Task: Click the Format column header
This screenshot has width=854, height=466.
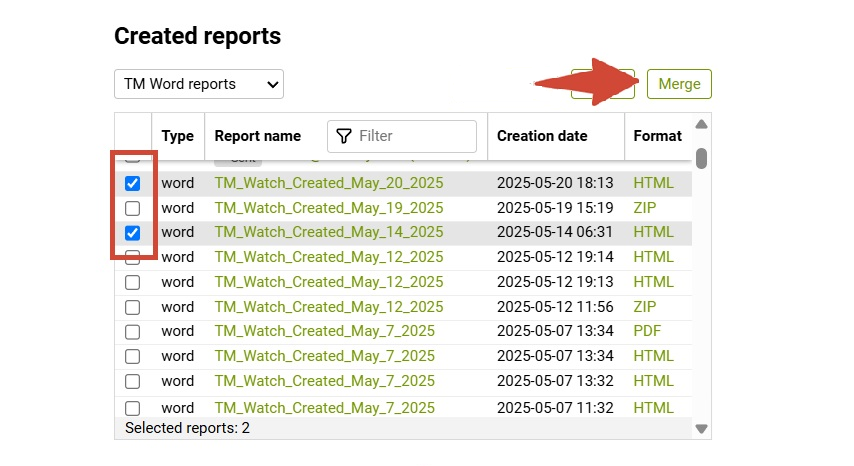Action: tap(657, 136)
